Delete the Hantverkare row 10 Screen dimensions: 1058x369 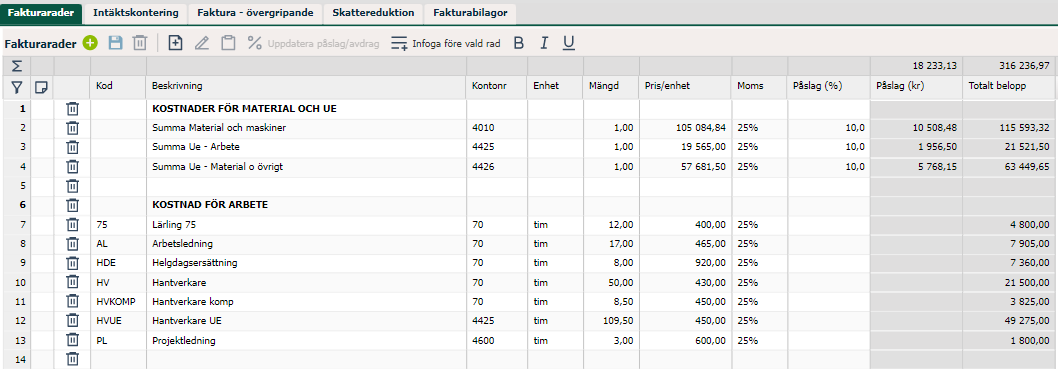tap(72, 283)
